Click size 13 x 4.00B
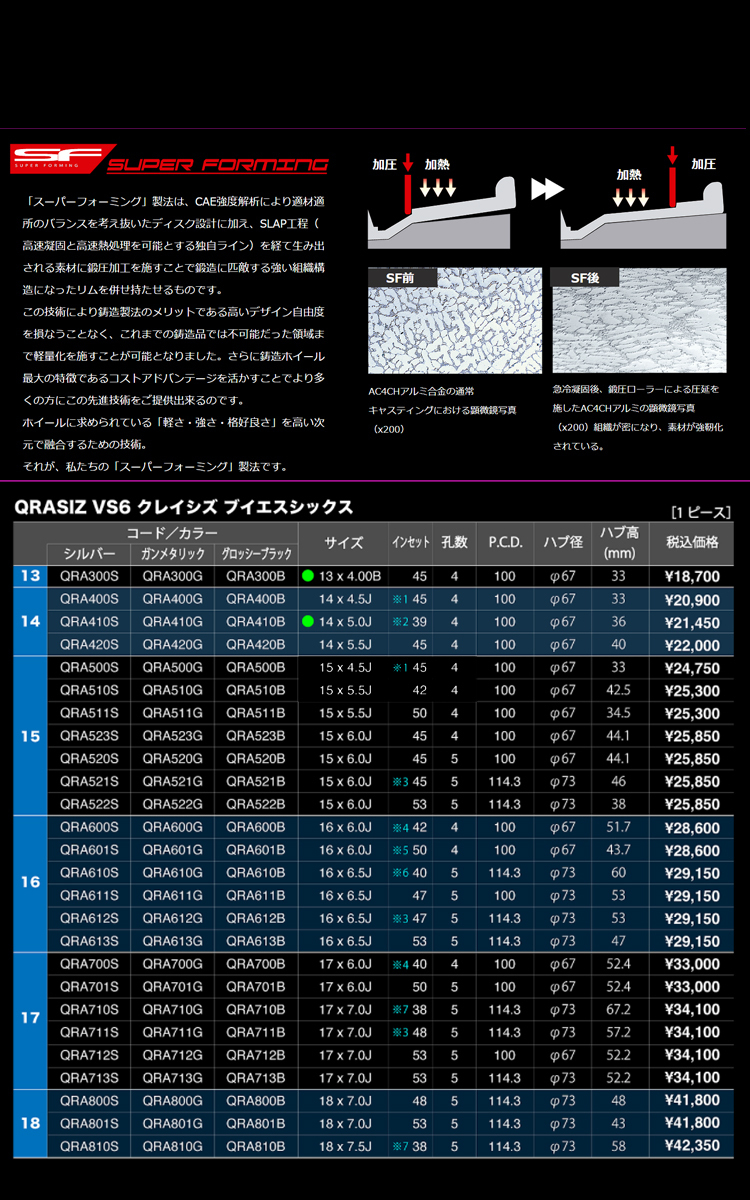The height and width of the screenshot is (1200, 750). pyautogui.click(x=350, y=576)
